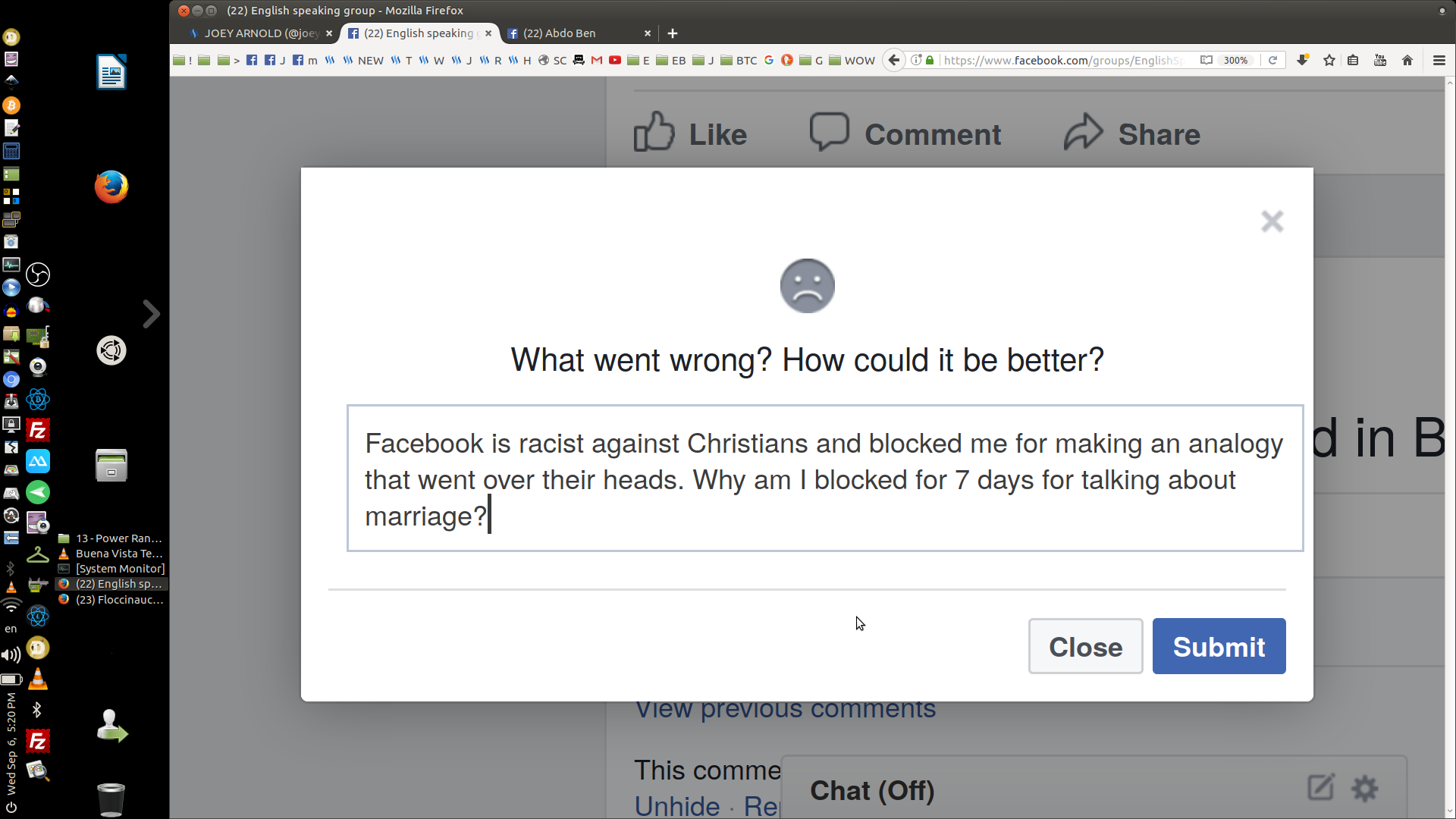This screenshot has width=1456, height=819.
Task: Submit the Facebook feedback
Action: click(x=1219, y=646)
